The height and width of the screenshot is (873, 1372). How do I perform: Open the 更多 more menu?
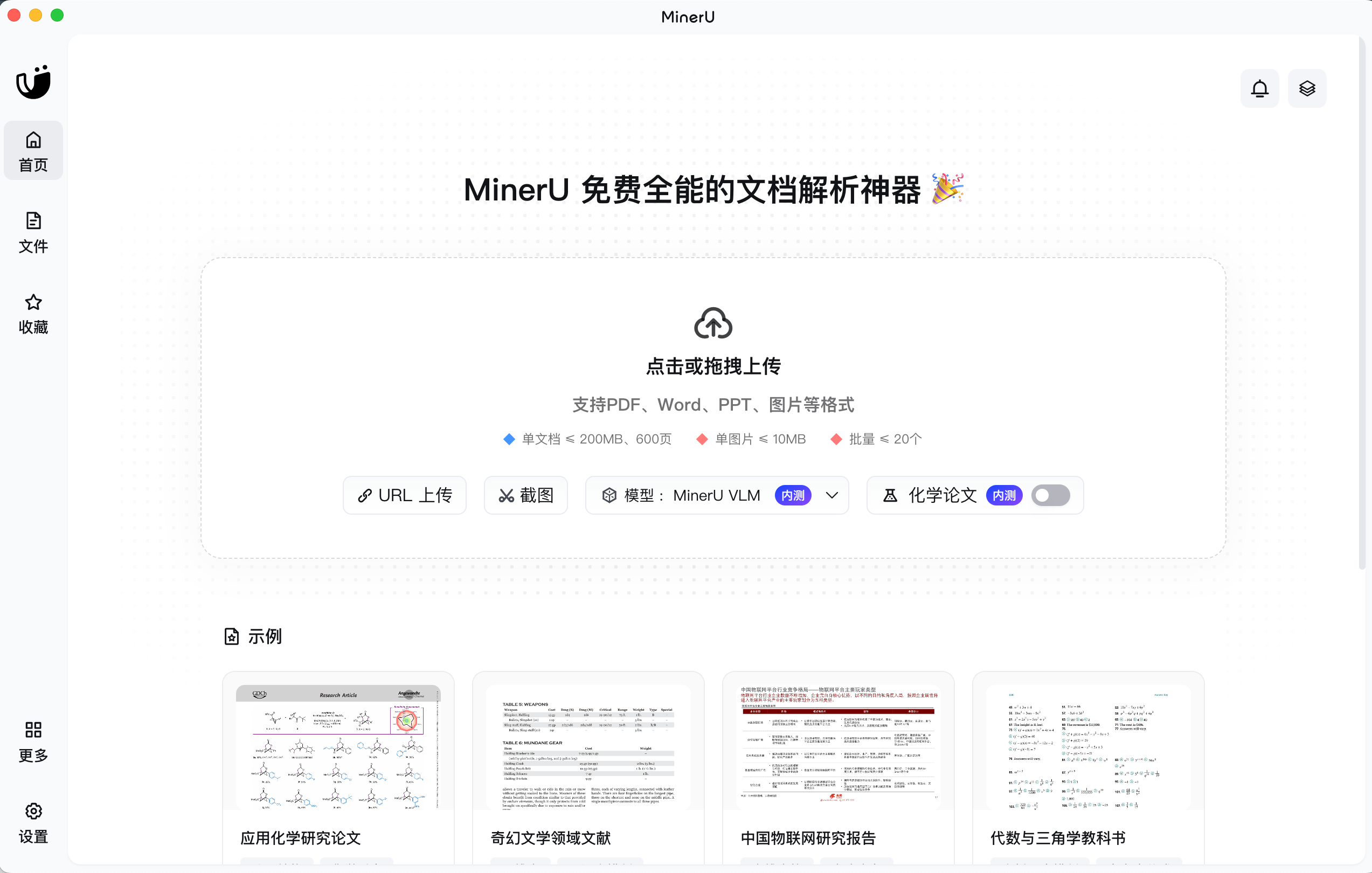(x=33, y=742)
